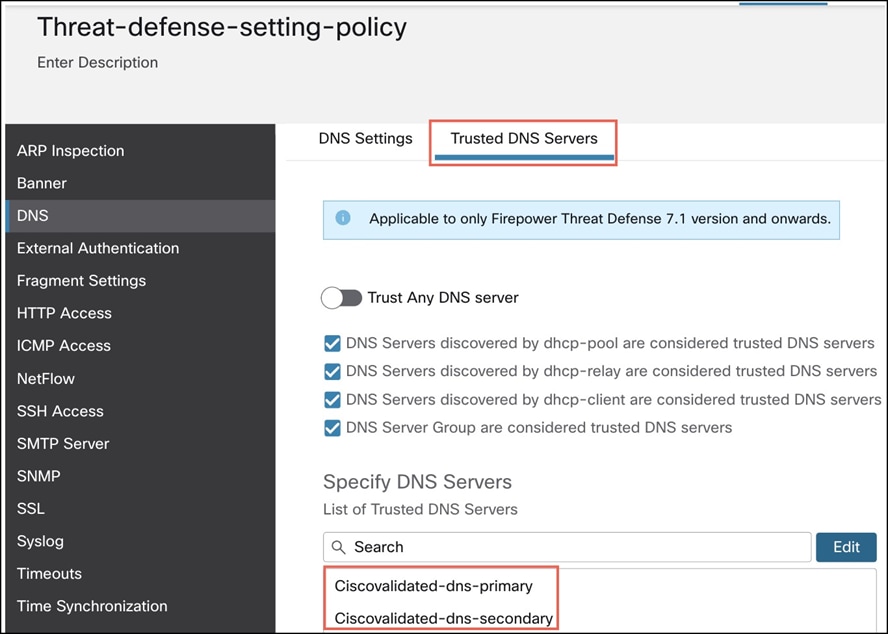Toggle Trust Any DNS server switch

point(341,298)
